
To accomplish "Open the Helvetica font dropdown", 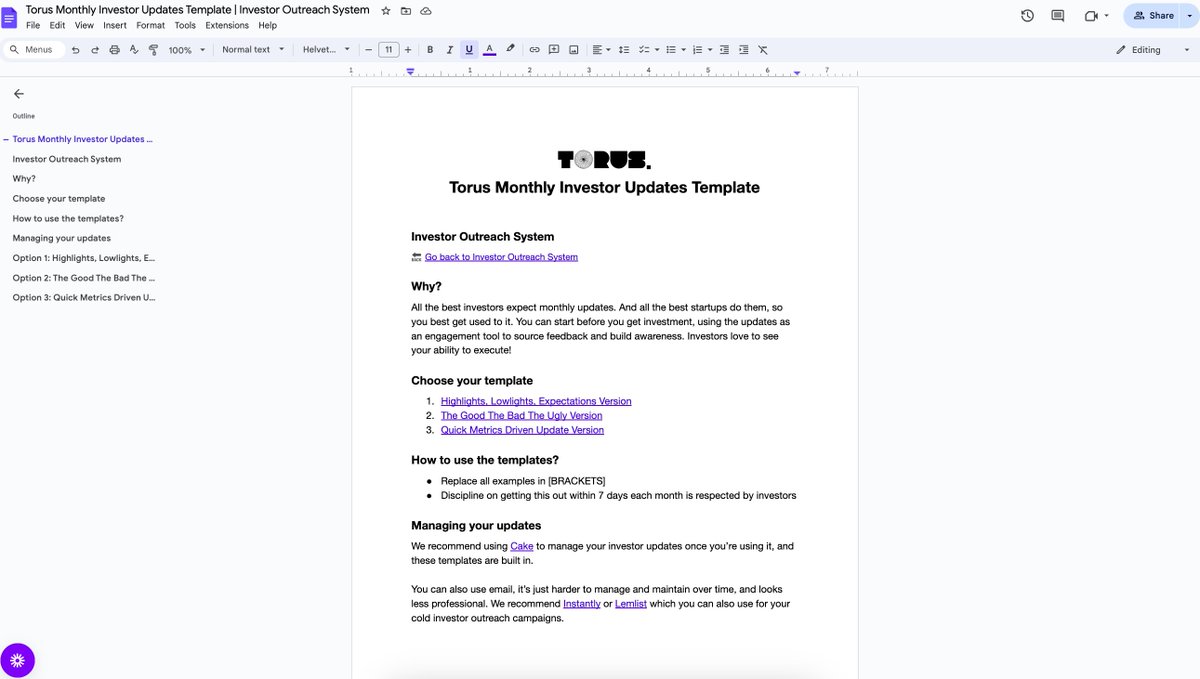I will click(326, 50).
